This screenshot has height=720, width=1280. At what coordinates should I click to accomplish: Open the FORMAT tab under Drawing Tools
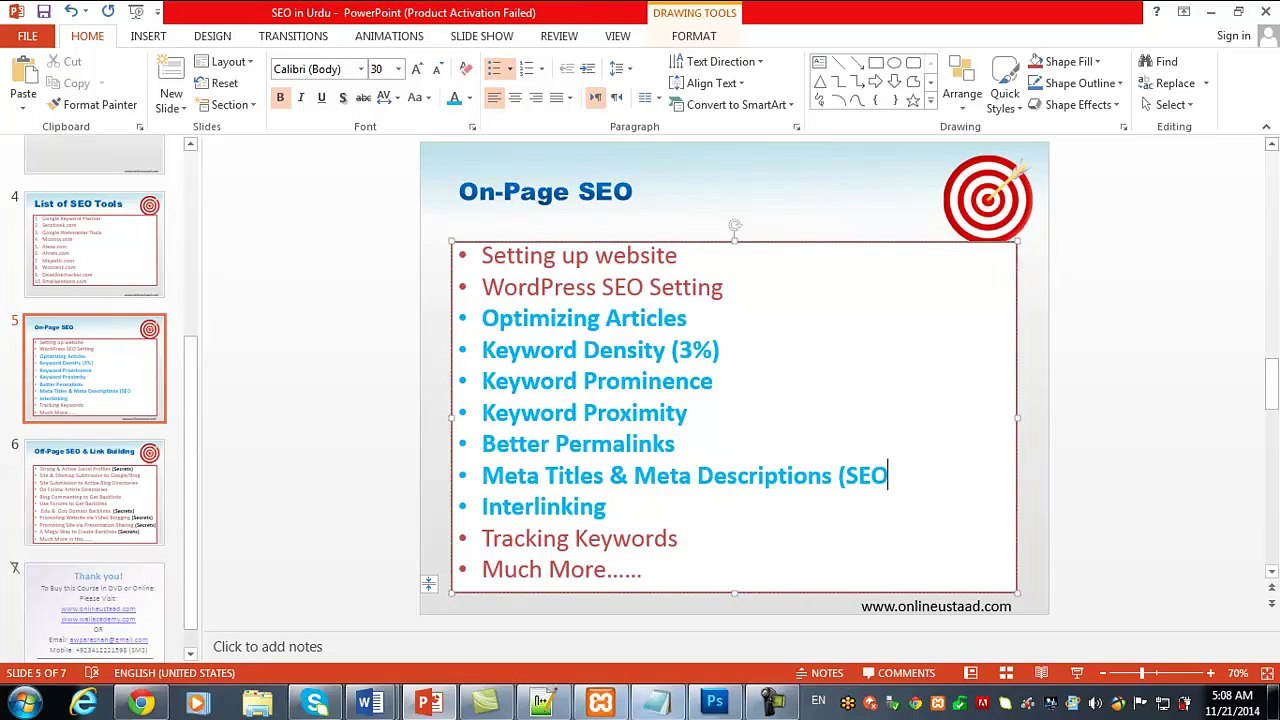pos(694,36)
